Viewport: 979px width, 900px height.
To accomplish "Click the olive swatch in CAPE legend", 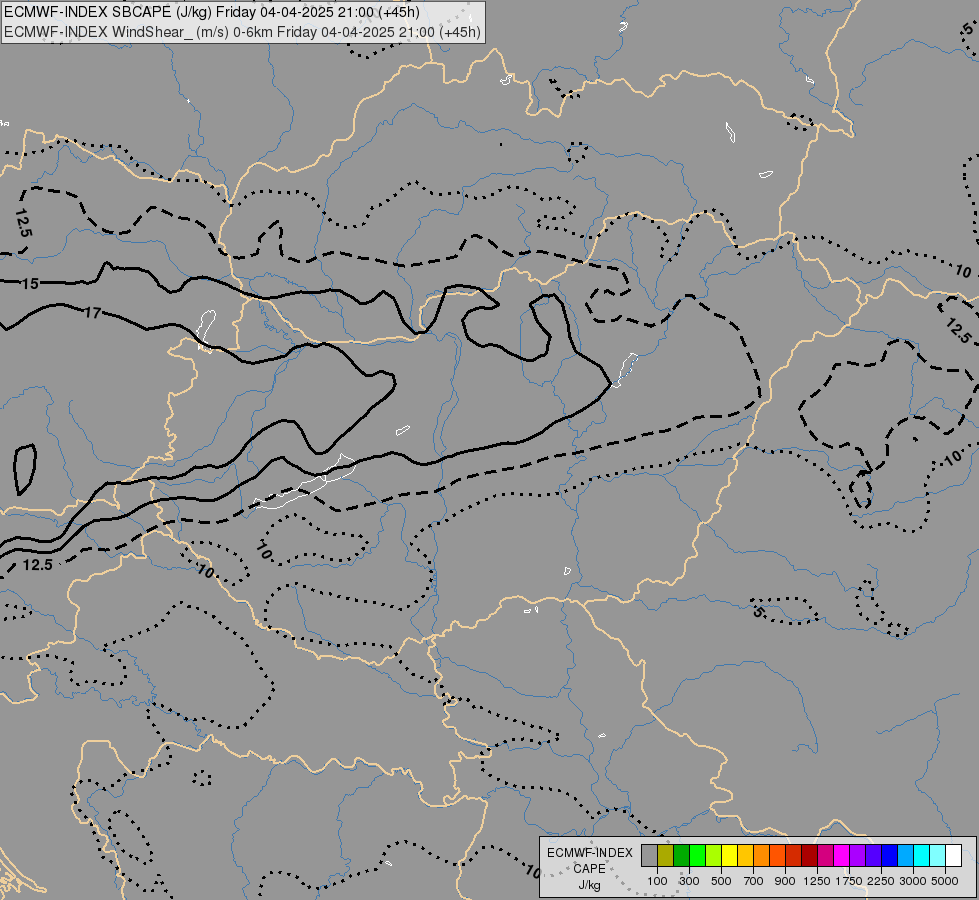I will tap(666, 855).
